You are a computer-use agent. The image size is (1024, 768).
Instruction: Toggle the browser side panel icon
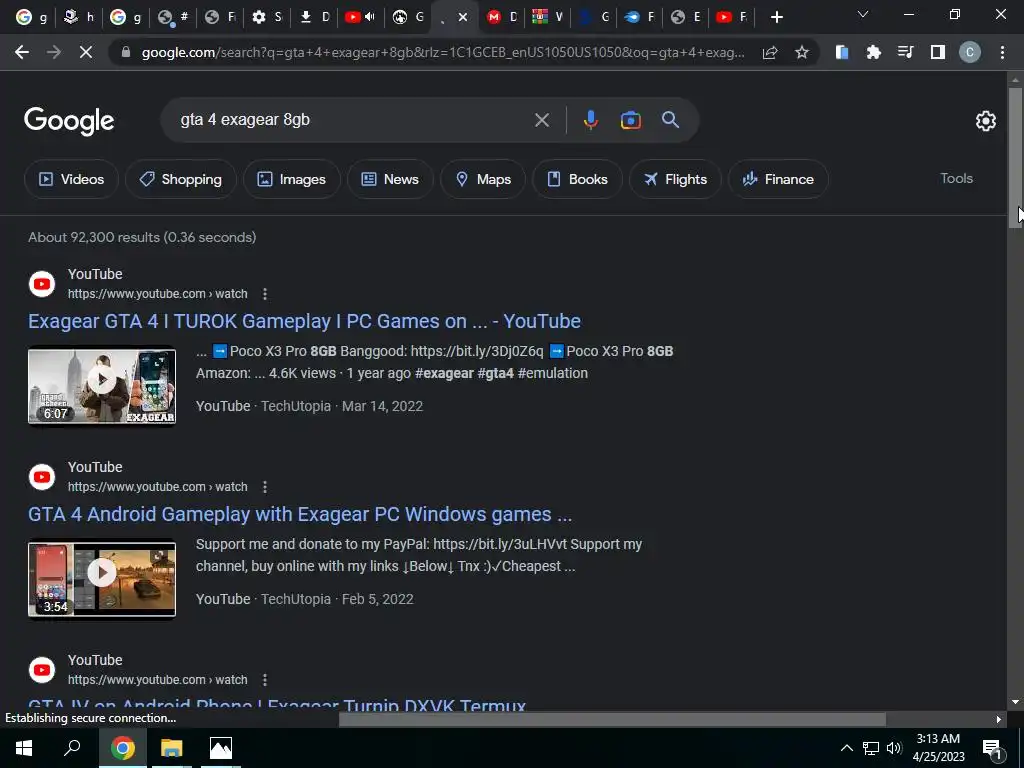937,52
